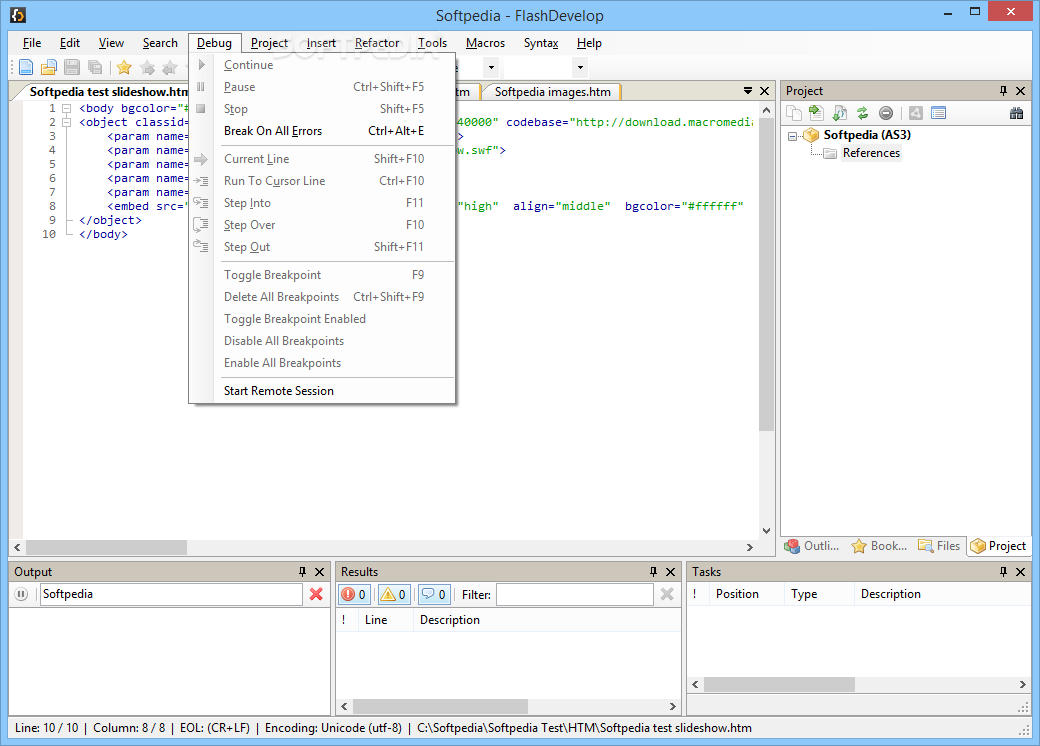Click the FlashDevelop app icon in title bar

(x=18, y=15)
